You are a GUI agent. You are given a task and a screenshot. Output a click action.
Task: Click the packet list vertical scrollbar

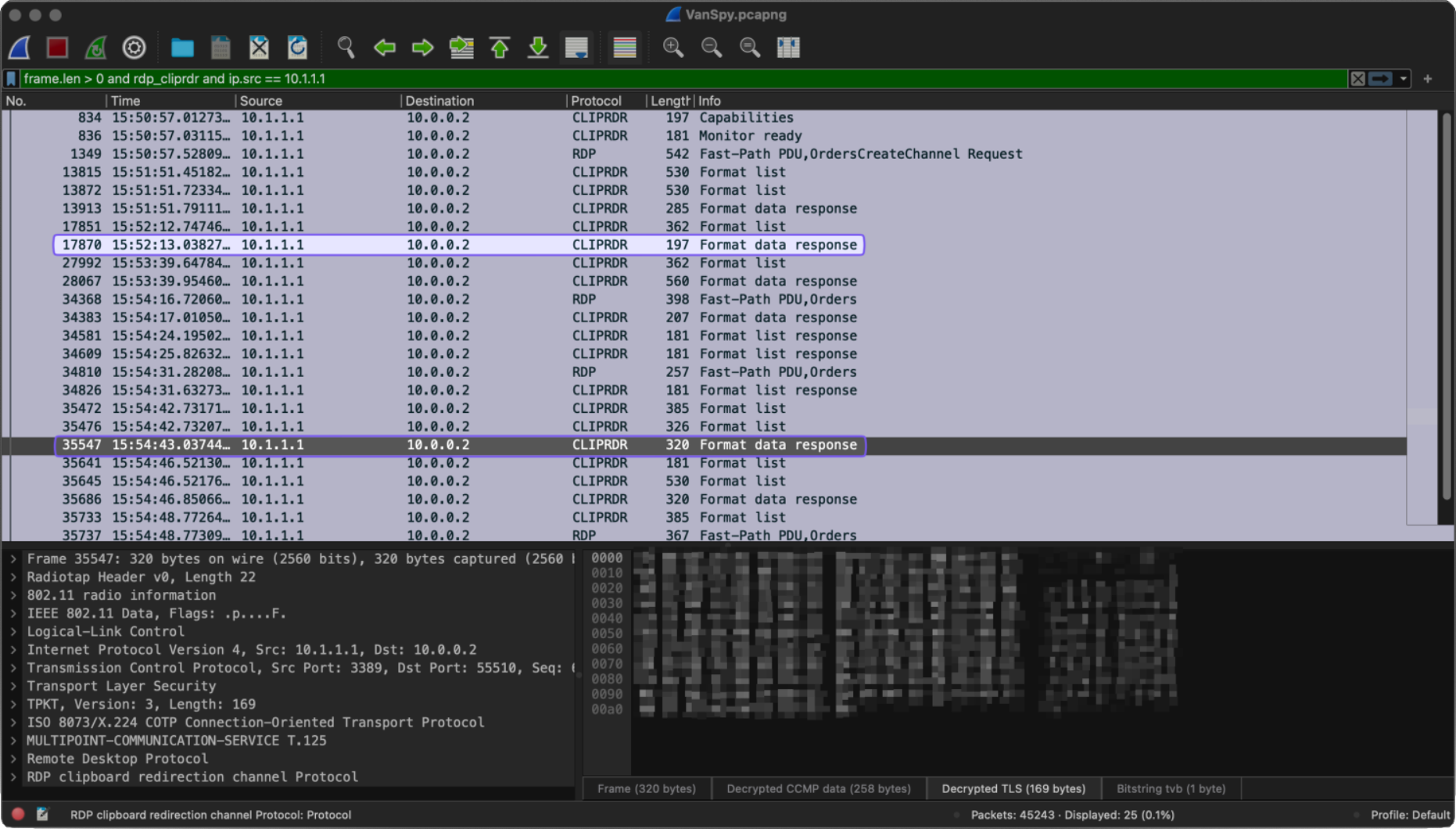click(x=1447, y=306)
